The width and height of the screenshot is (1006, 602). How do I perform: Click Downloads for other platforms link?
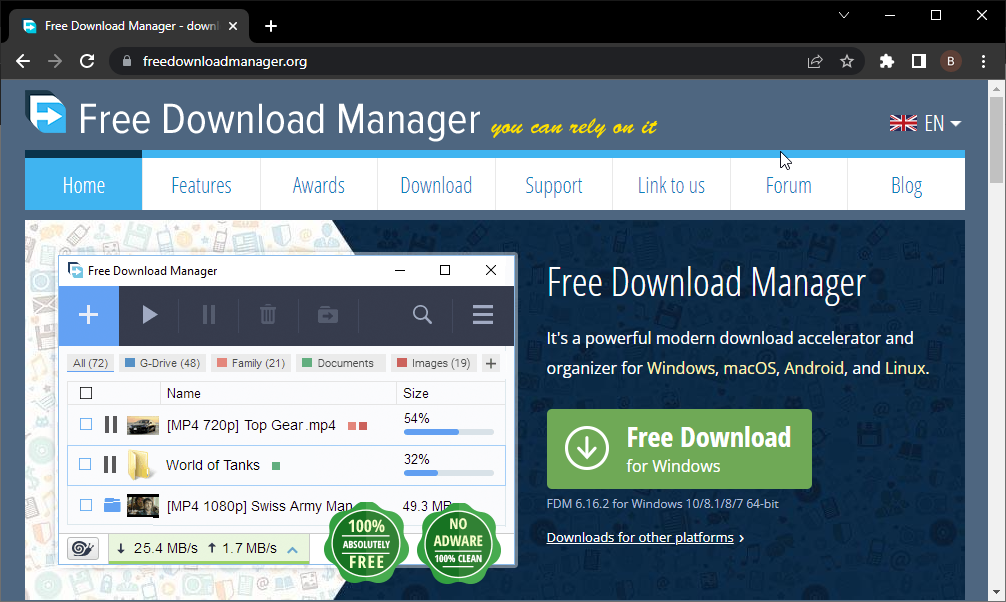[640, 537]
